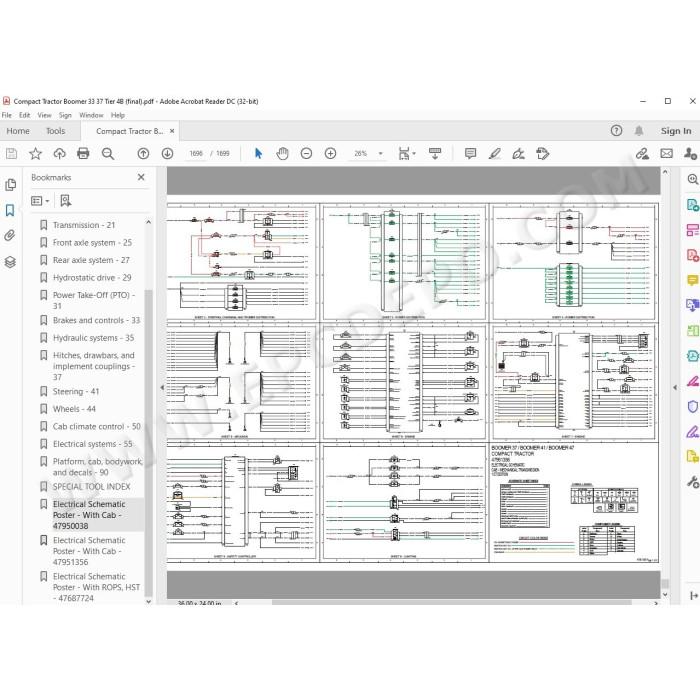
Task: Click the Print file icon
Action: [x=83, y=154]
